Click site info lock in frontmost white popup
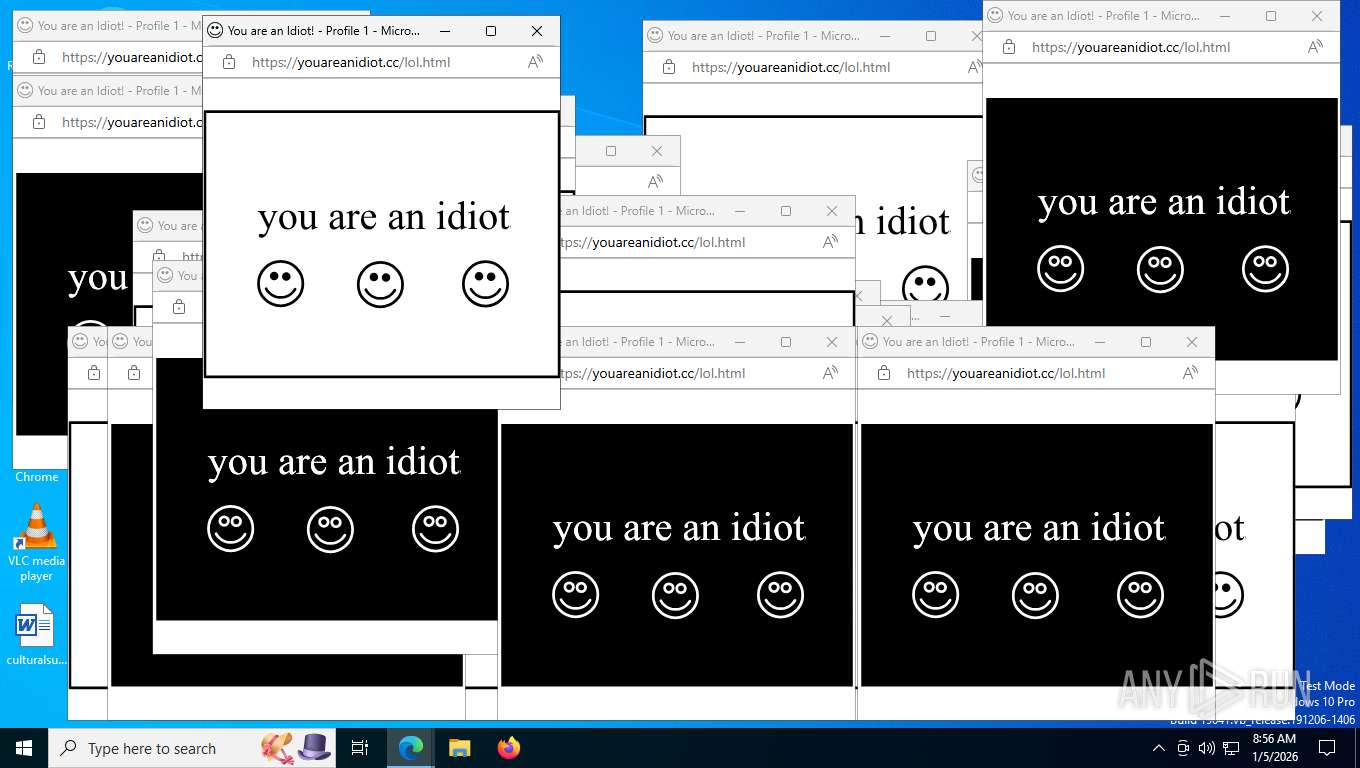The height and width of the screenshot is (768, 1360). tap(229, 62)
